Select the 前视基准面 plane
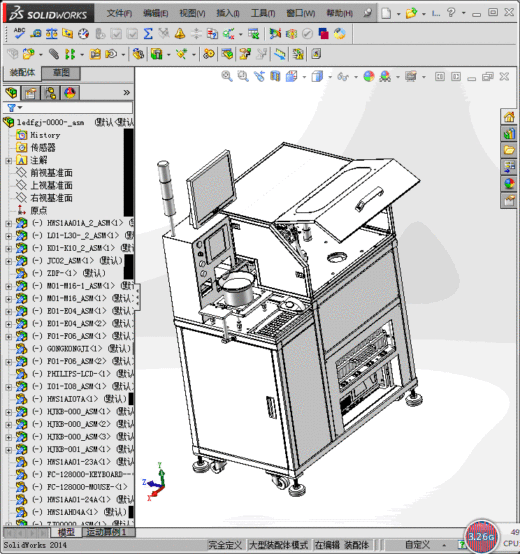520x554 pixels. tap(51, 173)
